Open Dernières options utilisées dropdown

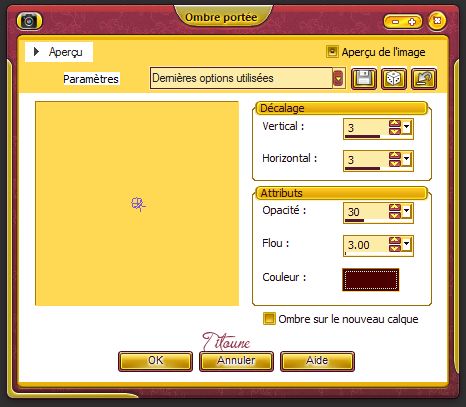click(x=338, y=79)
